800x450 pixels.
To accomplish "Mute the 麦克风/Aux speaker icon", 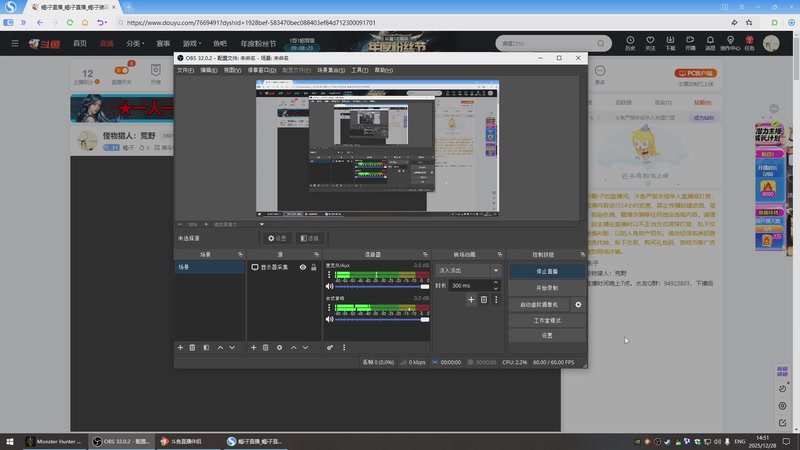I will 329,287.
